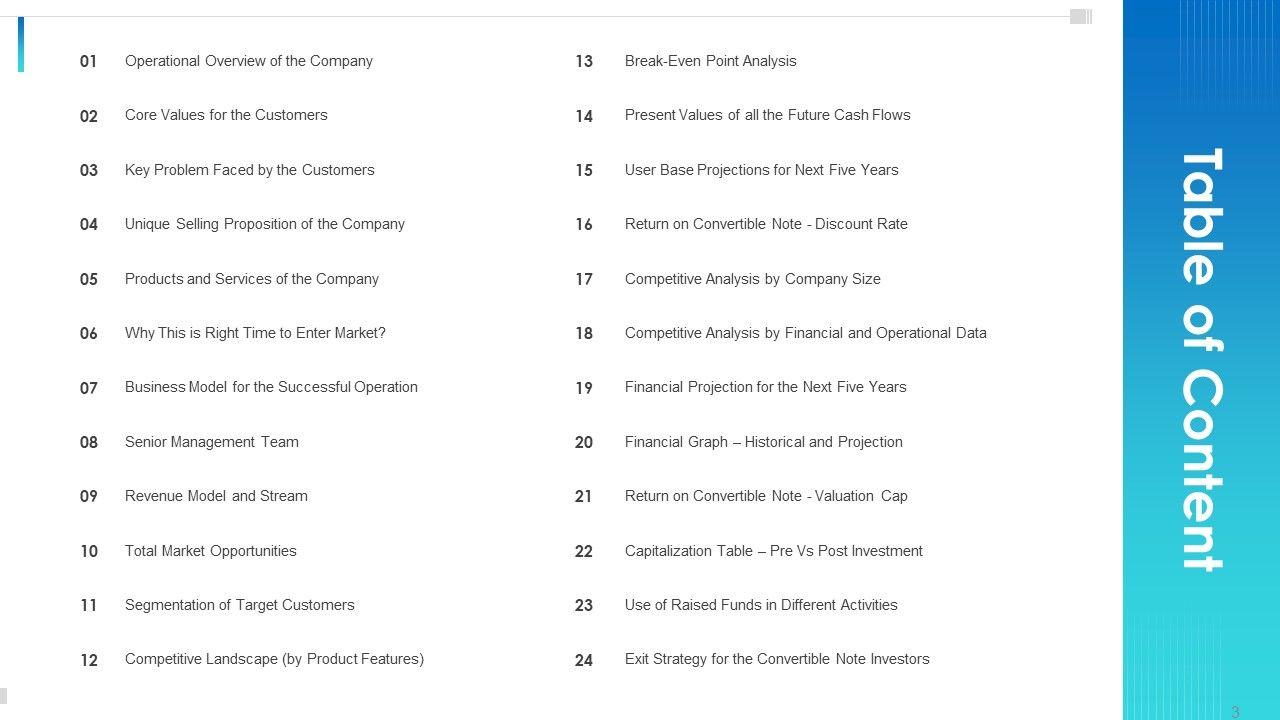Select 'Capitalization Table – Pre Vs Post Investment'

coord(773,551)
